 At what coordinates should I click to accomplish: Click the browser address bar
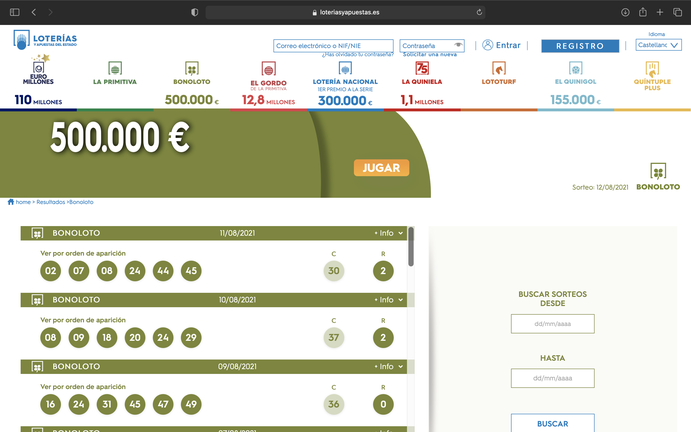coord(345,12)
